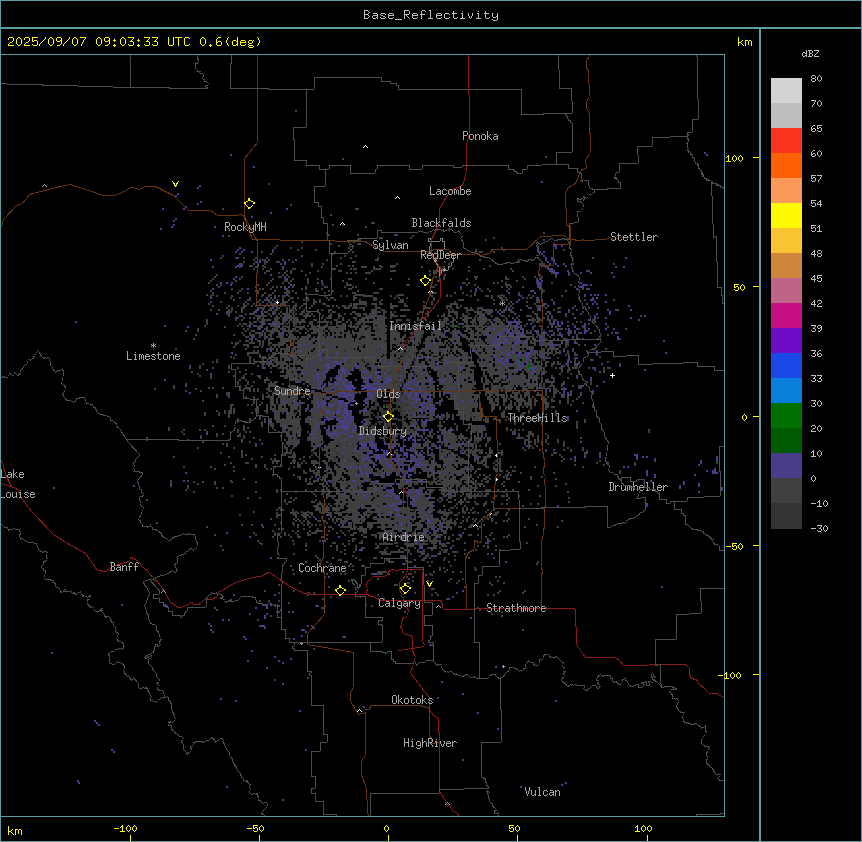862x842 pixels.
Task: Click the RedDeer city label
Action: coord(440,255)
